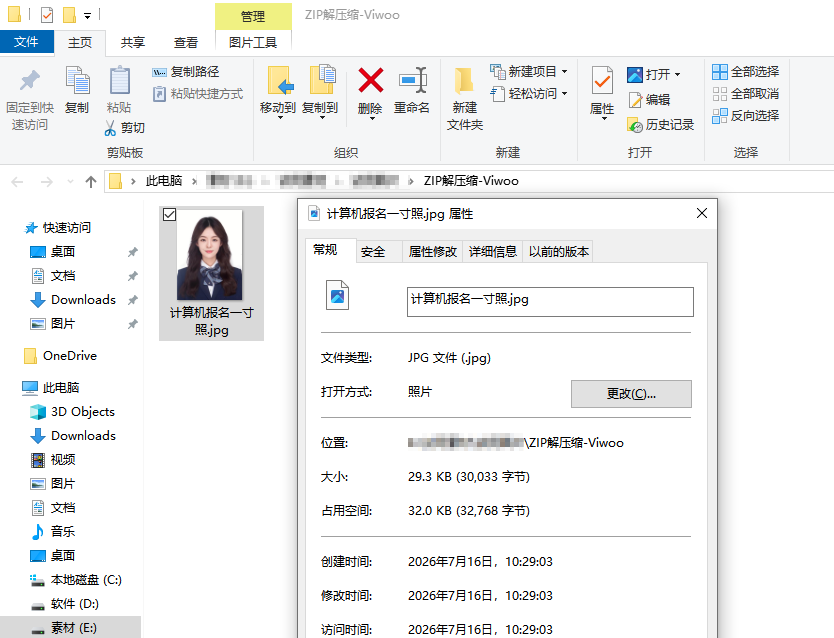Screen dimensions: 834x638
Task: Click Paste shortcut option
Action: pos(198,94)
